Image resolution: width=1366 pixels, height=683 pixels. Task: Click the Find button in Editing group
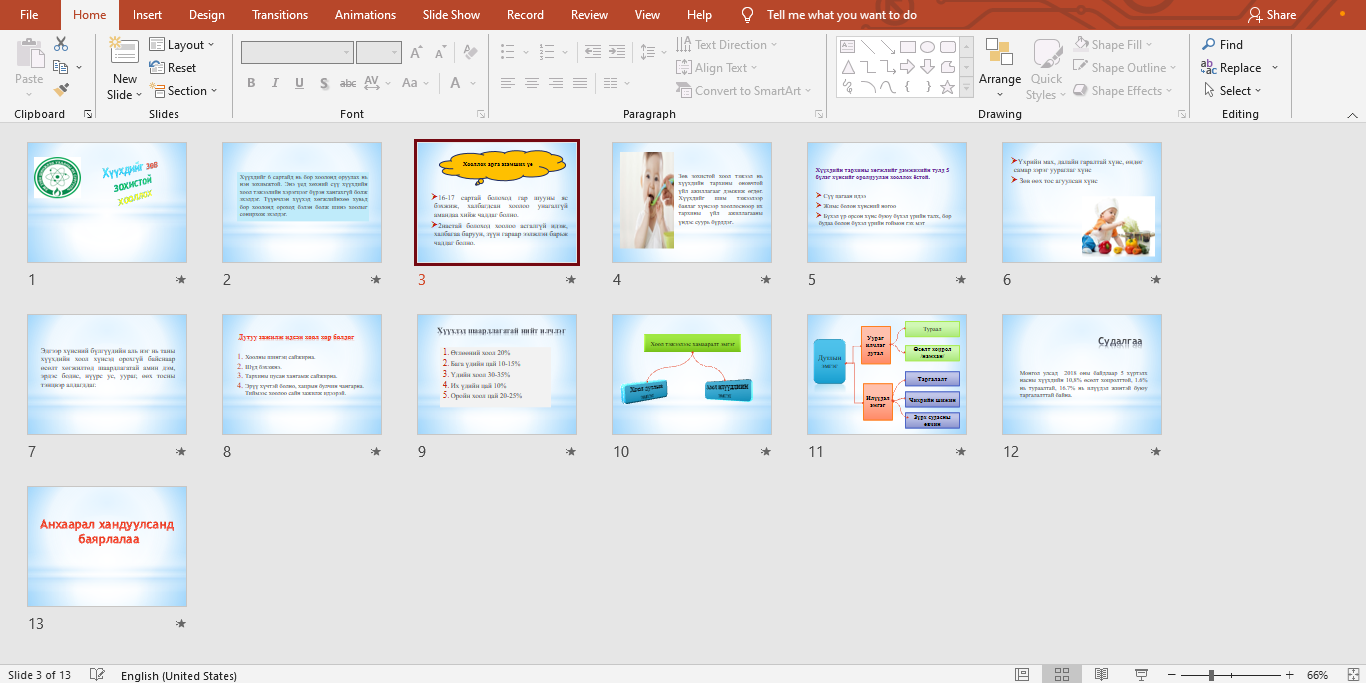[x=1222, y=45]
